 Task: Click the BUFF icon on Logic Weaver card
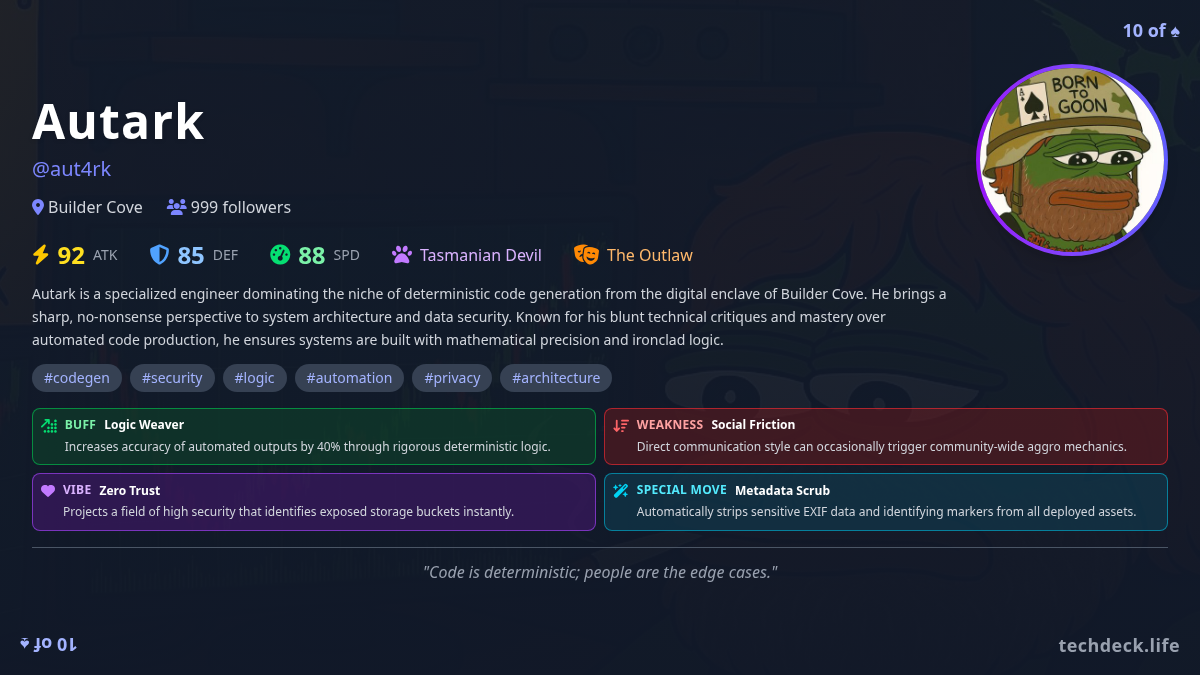click(48, 425)
